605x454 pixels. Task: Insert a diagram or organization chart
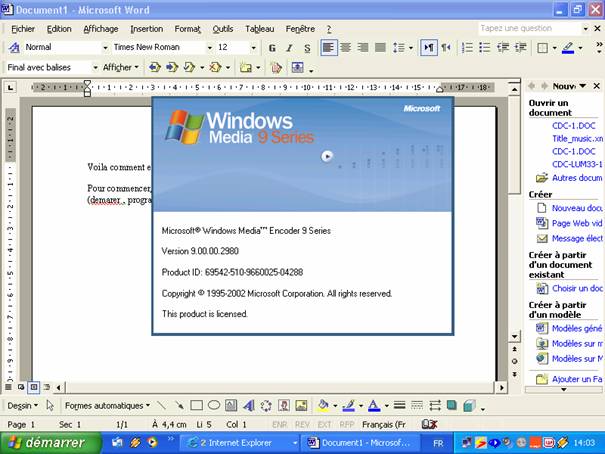[266, 405]
